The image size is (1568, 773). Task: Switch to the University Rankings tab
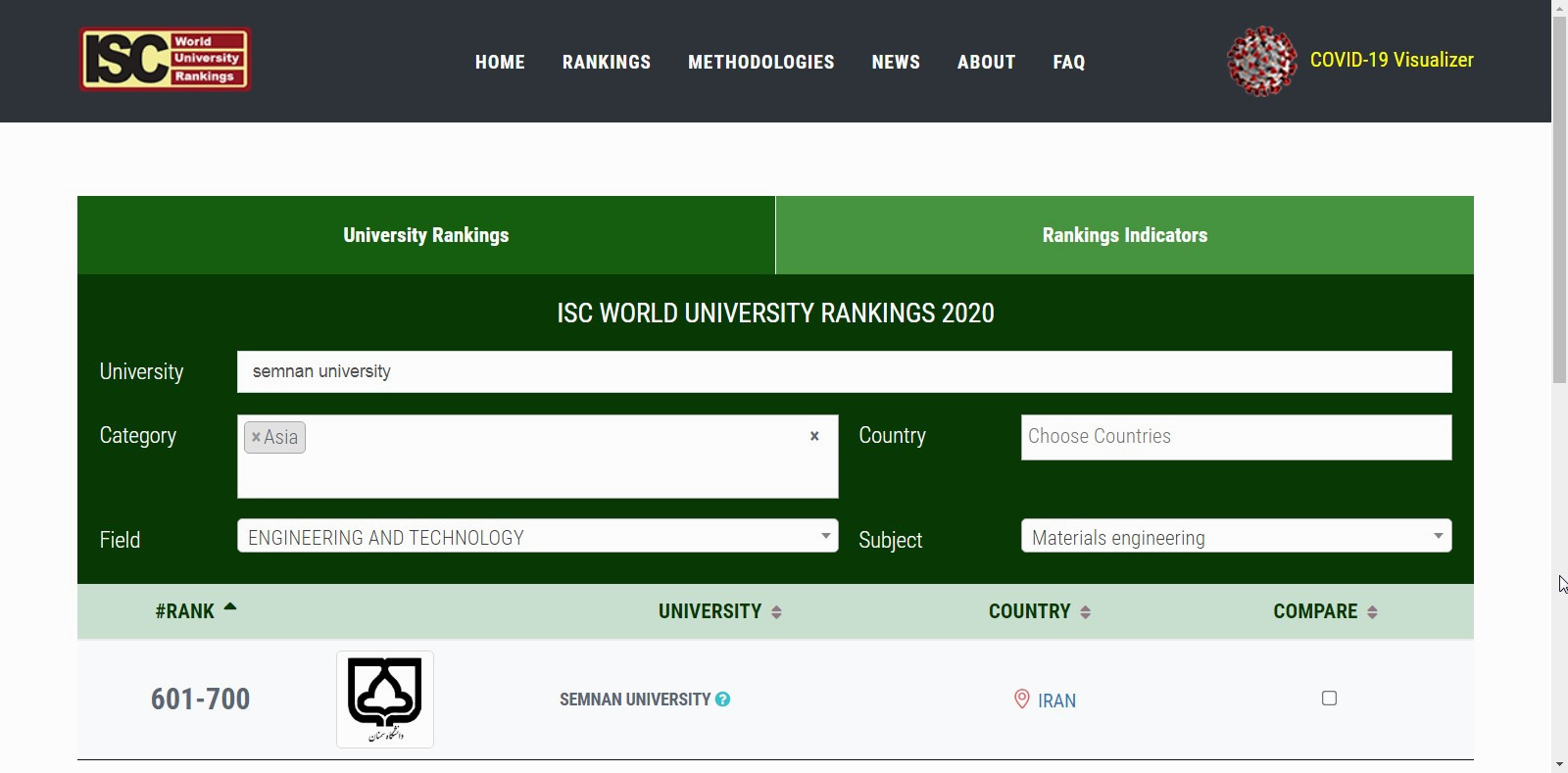[426, 235]
